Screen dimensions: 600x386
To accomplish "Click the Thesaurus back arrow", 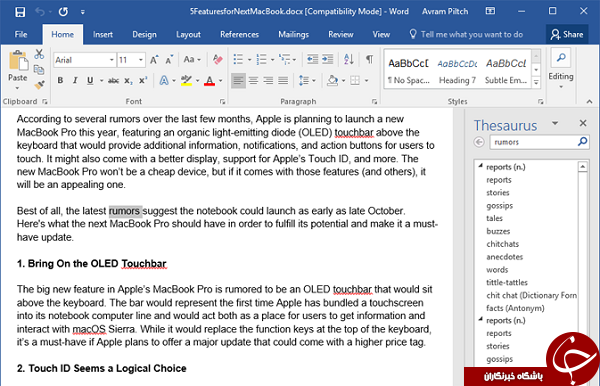I will coord(479,142).
